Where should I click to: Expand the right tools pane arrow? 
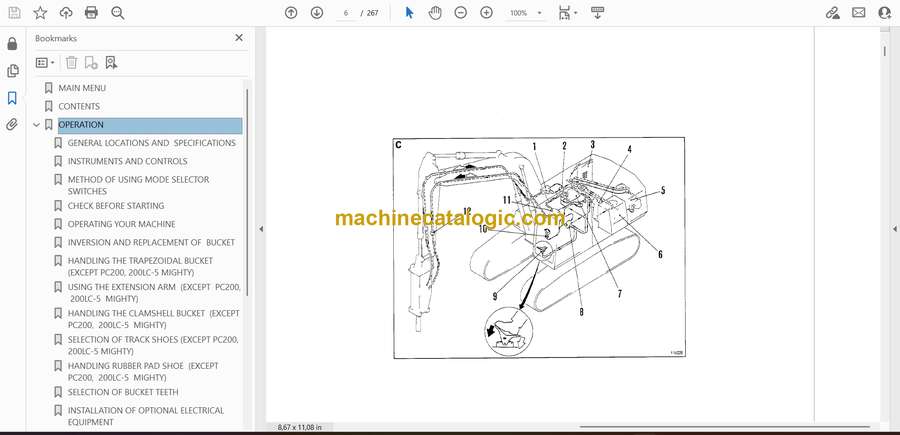[x=894, y=229]
